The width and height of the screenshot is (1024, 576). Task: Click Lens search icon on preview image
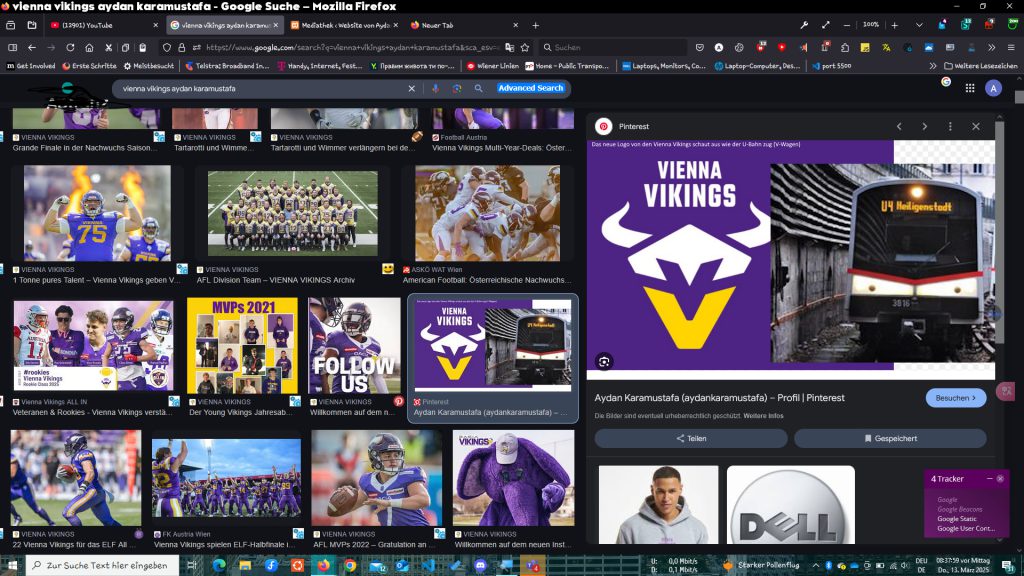point(604,361)
